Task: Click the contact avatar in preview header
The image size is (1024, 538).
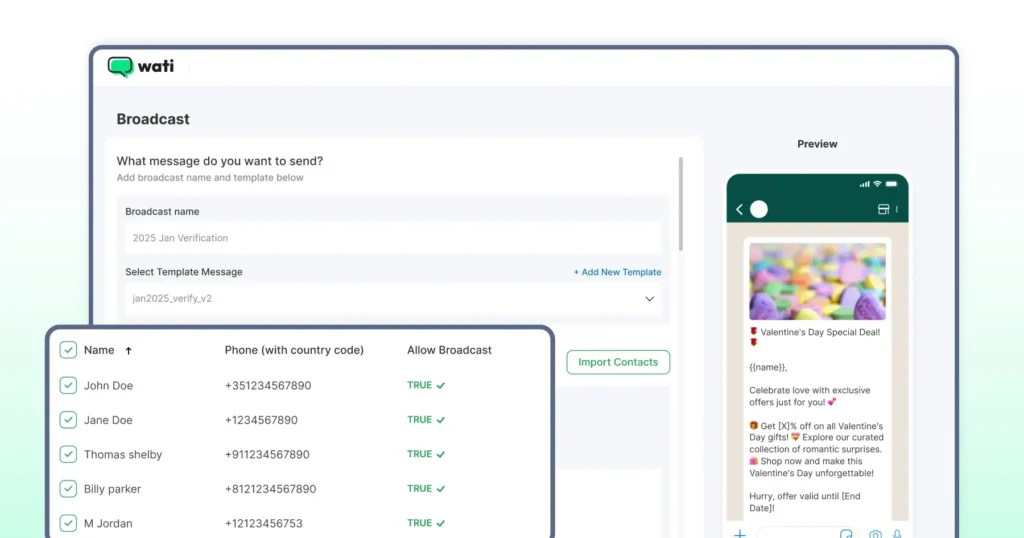Action: (x=759, y=209)
